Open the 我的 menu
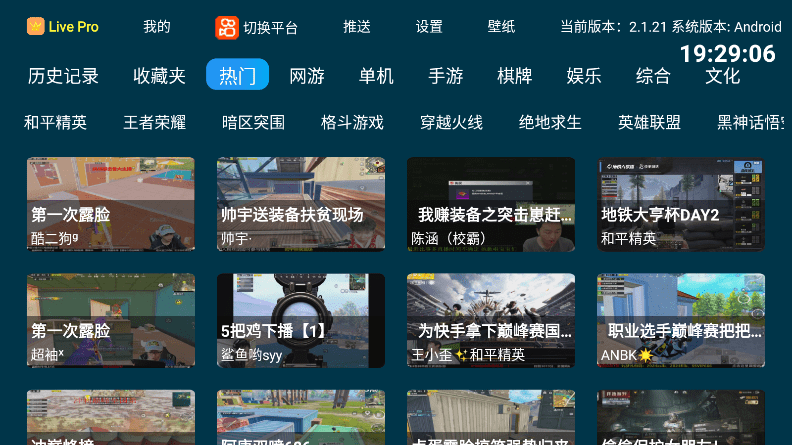792x445 pixels. pyautogui.click(x=157, y=27)
